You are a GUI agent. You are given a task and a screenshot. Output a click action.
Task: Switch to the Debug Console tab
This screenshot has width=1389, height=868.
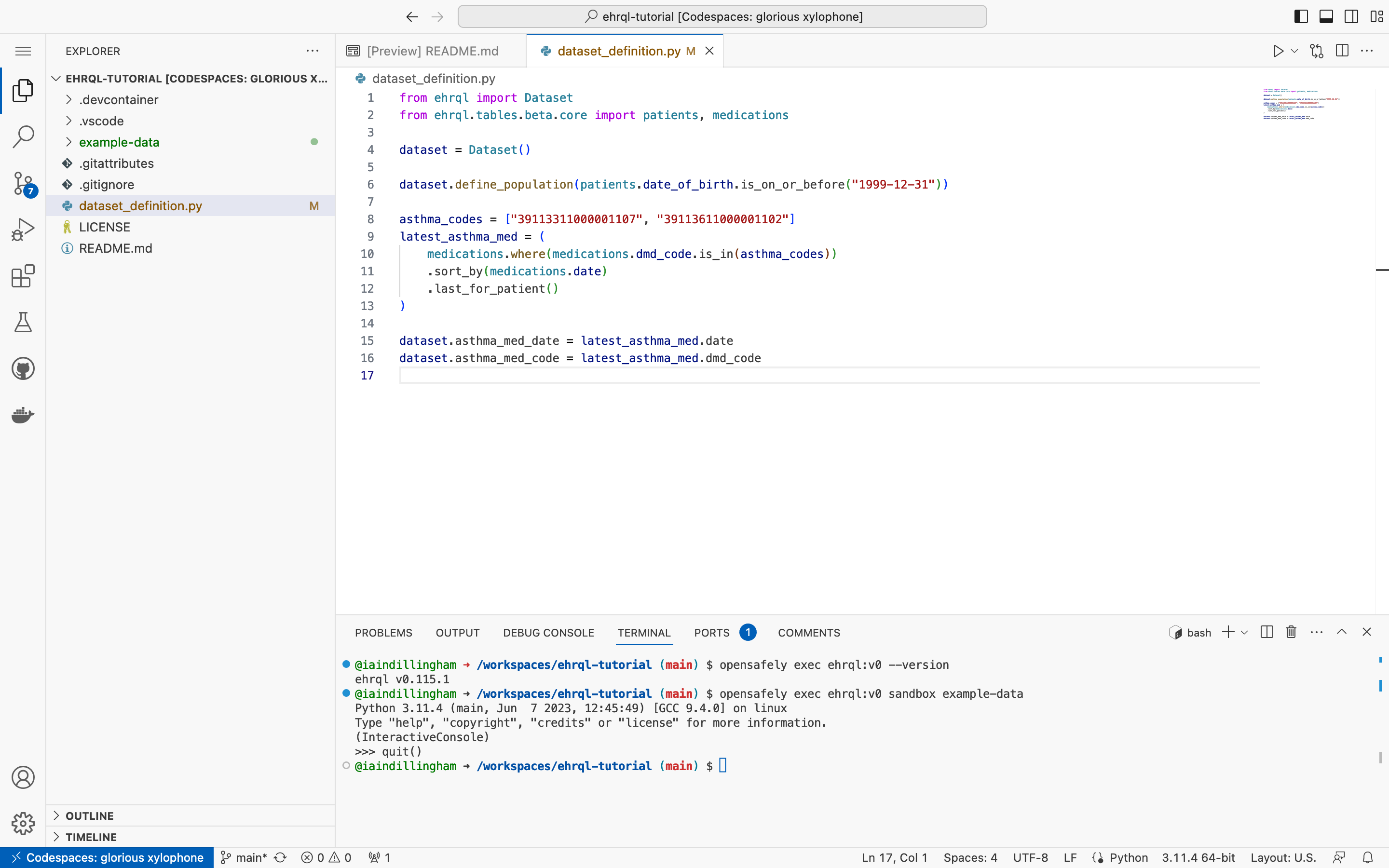click(548, 633)
